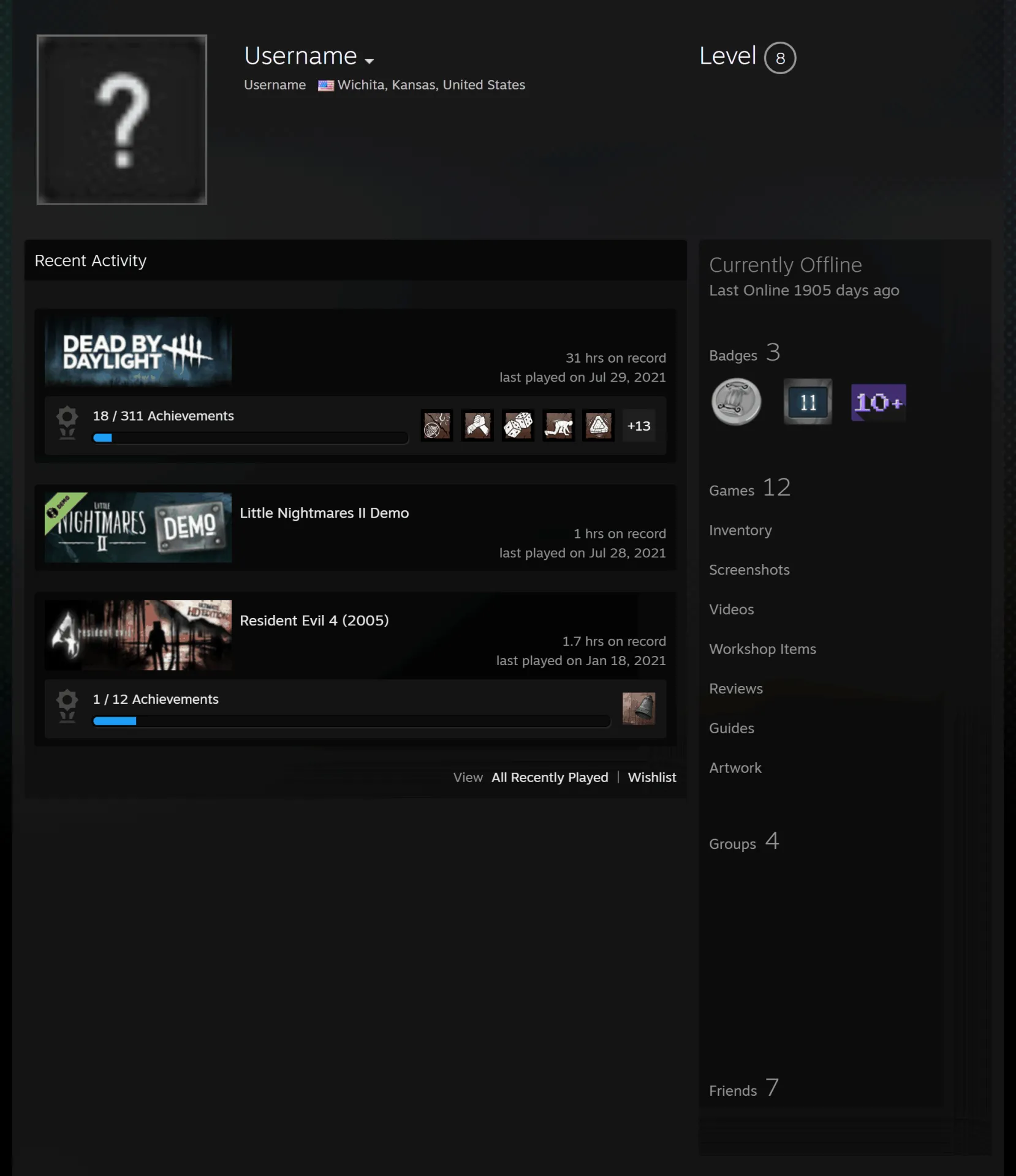Select the first Dead by Daylight achievement icon
The width and height of the screenshot is (1016, 1176).
[437, 426]
